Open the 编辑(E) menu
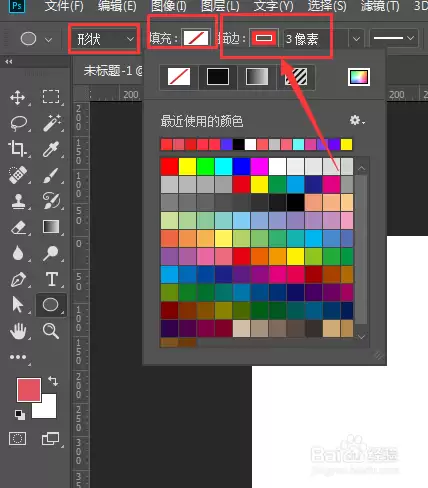This screenshot has width=428, height=488. pyautogui.click(x=117, y=6)
